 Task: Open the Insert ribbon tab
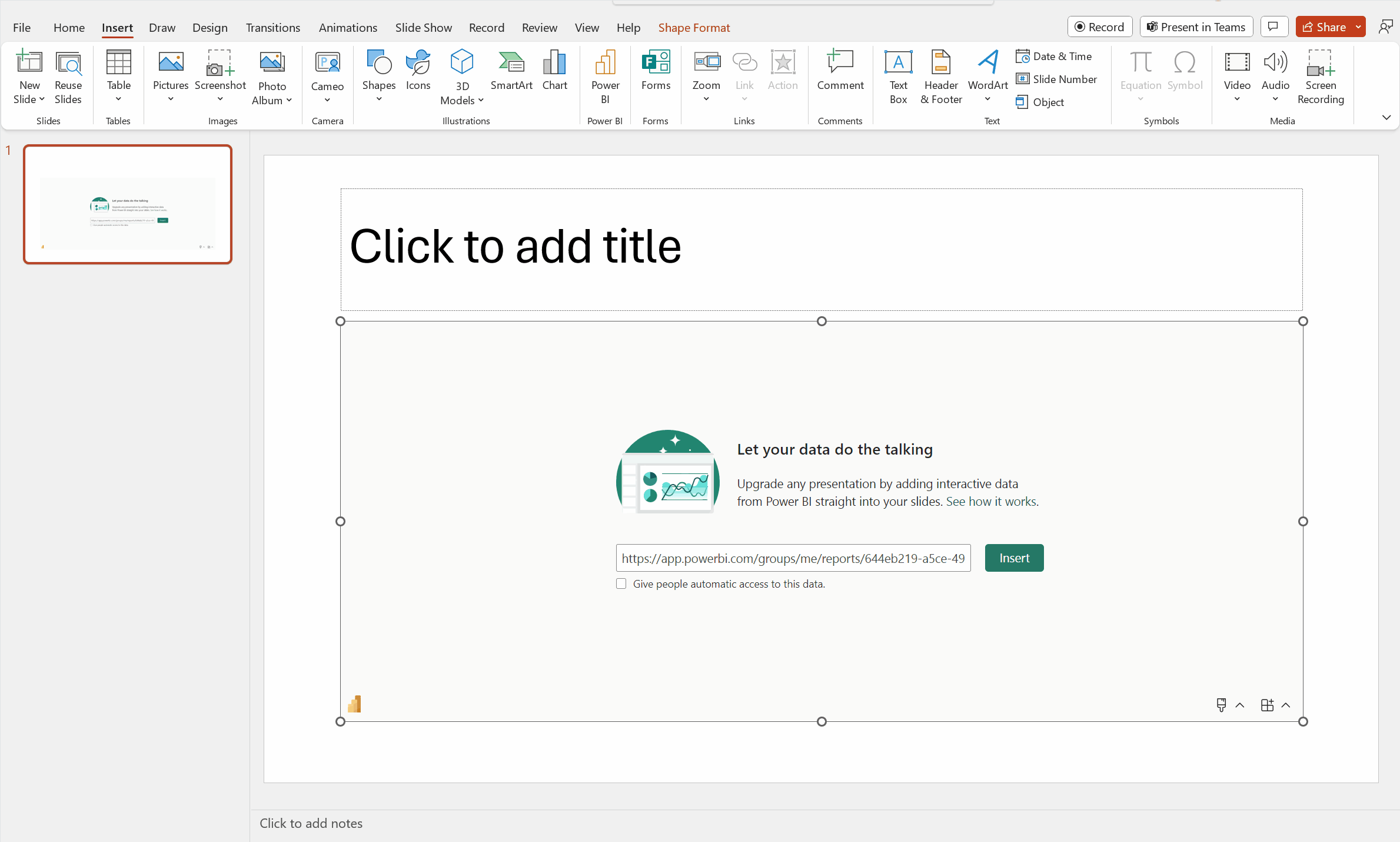[x=118, y=27]
